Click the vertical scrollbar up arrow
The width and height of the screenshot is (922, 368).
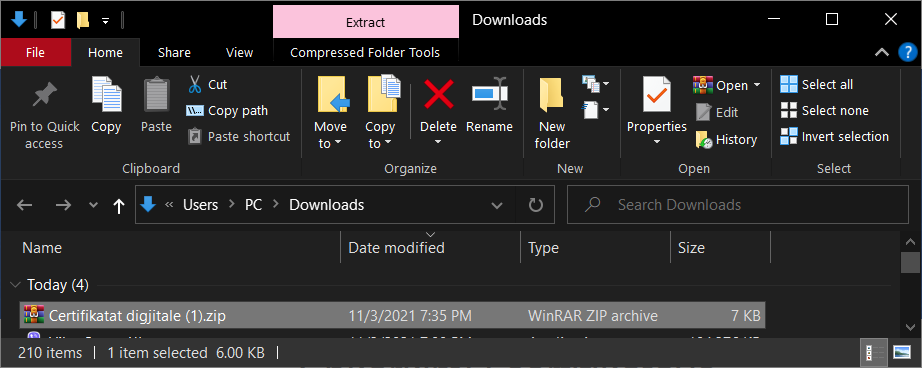910,242
